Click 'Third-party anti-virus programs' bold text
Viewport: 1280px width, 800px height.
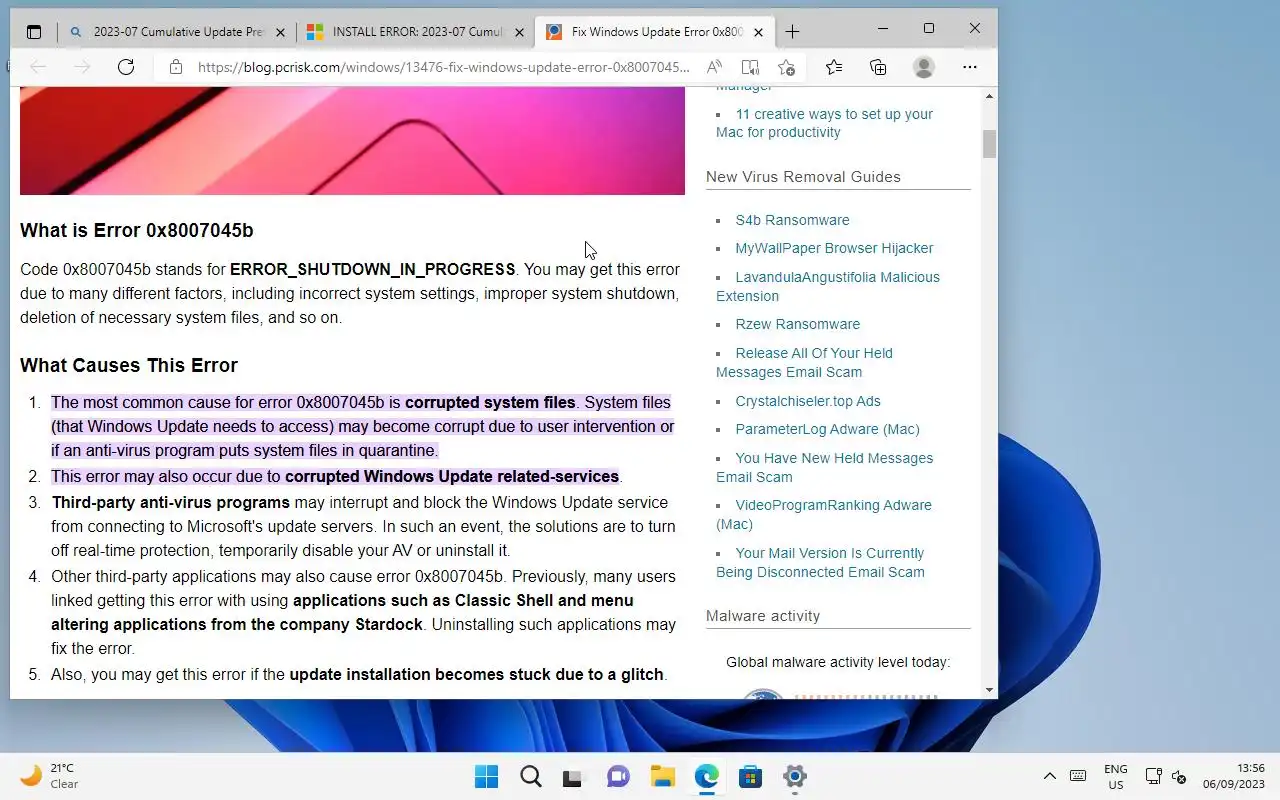170,502
